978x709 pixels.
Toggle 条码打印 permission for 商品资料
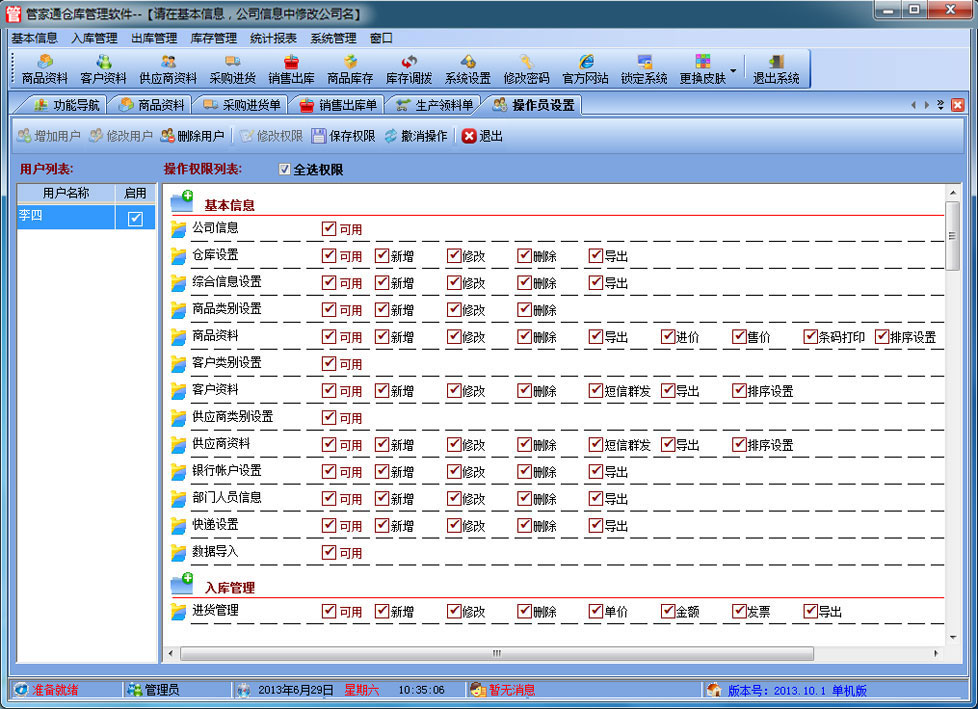[x=810, y=337]
